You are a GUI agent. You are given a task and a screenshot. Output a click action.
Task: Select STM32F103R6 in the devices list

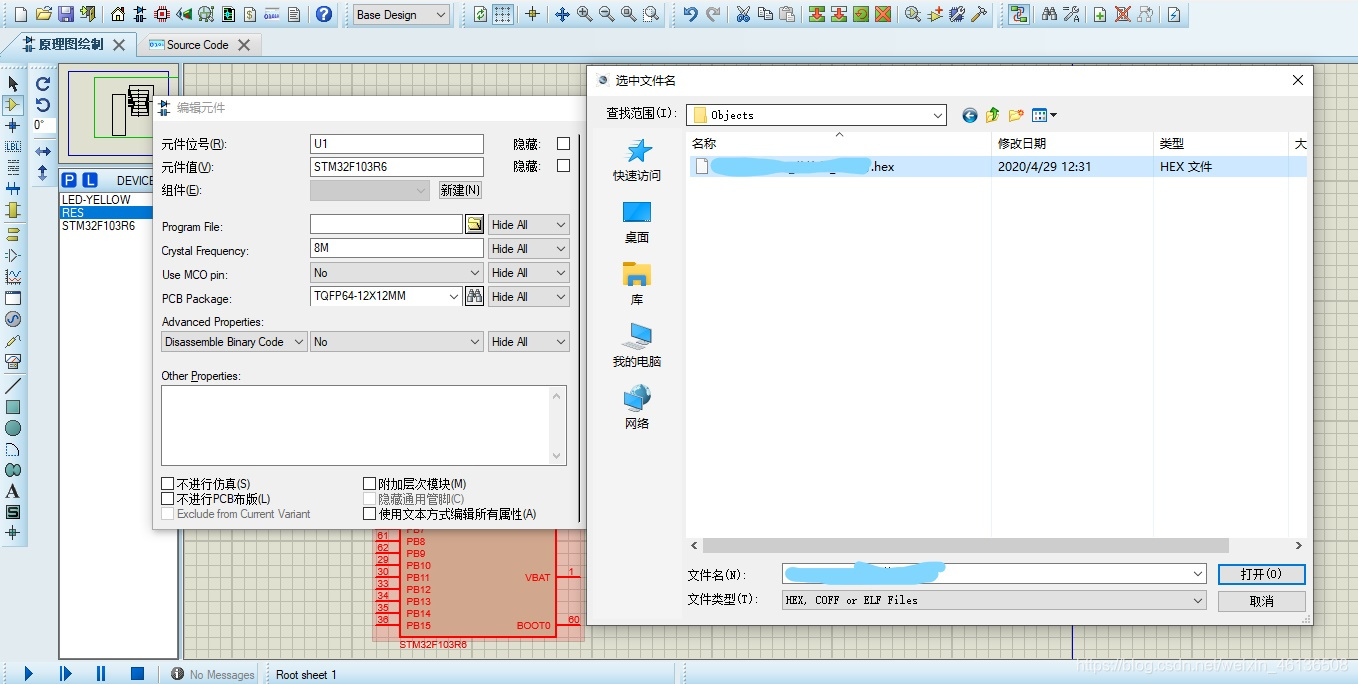click(98, 226)
